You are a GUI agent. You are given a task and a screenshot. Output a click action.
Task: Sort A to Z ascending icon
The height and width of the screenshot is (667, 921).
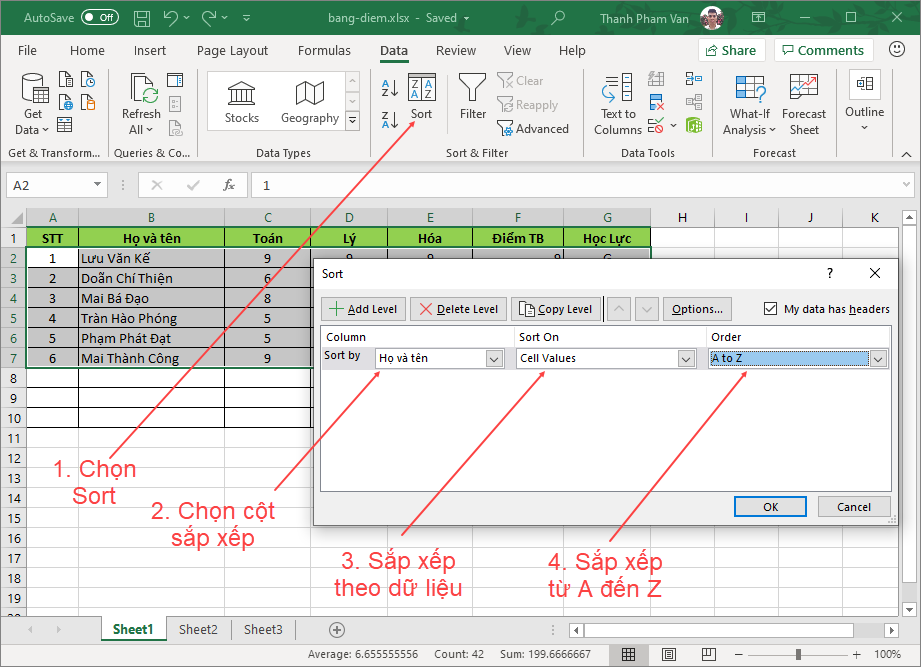[389, 88]
